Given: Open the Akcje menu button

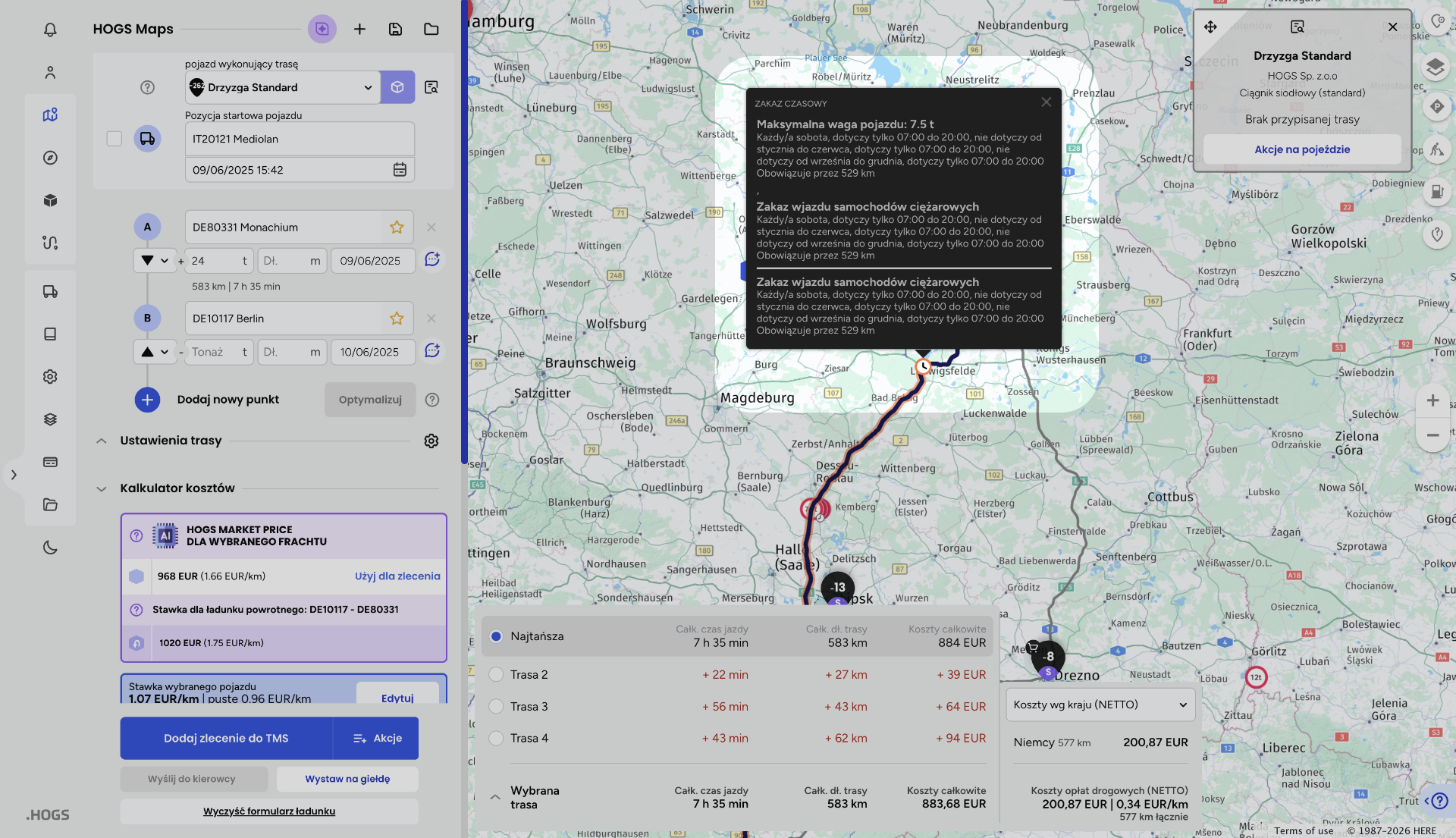Looking at the screenshot, I should click(377, 738).
